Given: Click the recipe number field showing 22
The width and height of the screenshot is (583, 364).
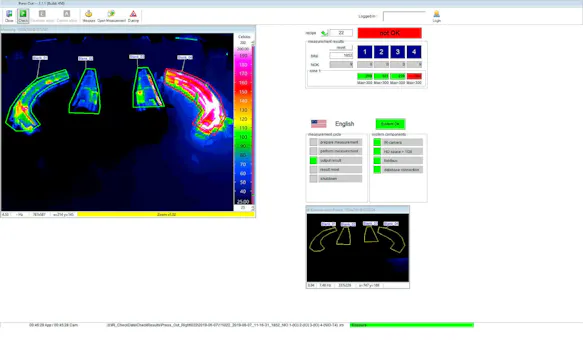Looking at the screenshot, I should 341,33.
